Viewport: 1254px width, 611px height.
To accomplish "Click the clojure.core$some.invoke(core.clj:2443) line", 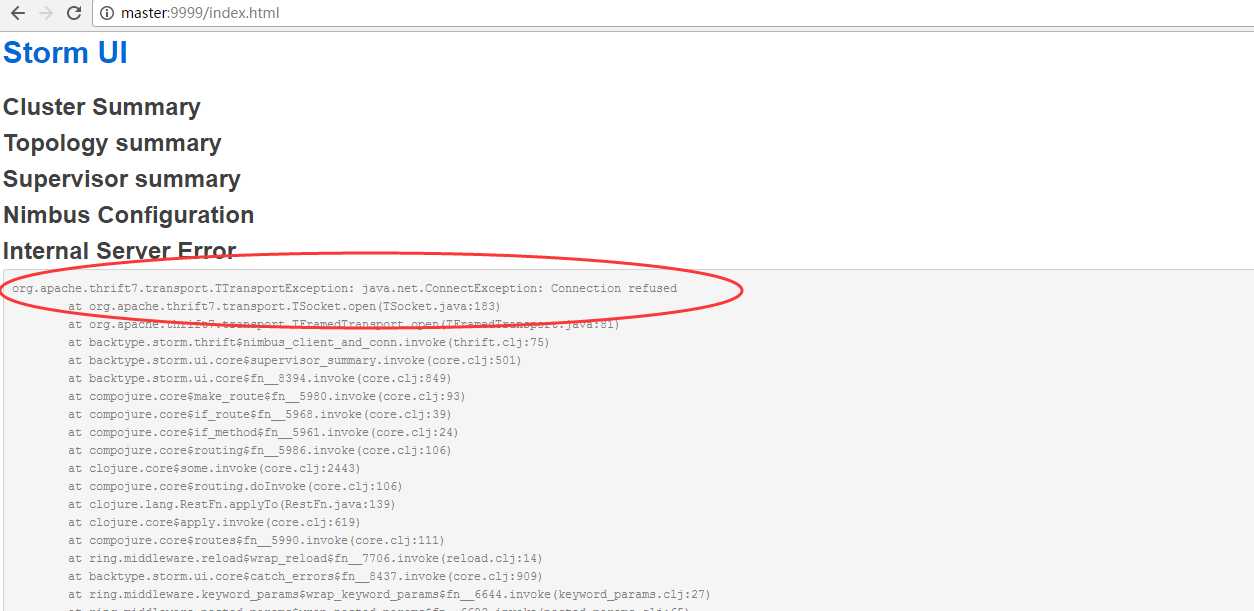I will point(215,468).
